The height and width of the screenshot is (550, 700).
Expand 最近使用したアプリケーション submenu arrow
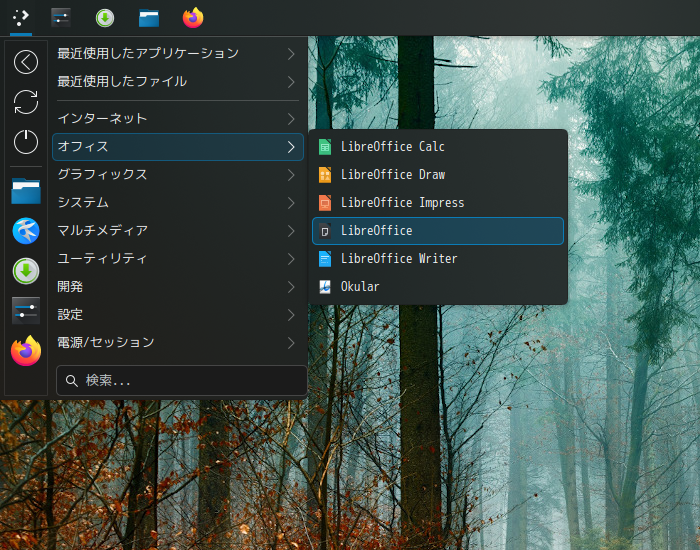click(291, 54)
